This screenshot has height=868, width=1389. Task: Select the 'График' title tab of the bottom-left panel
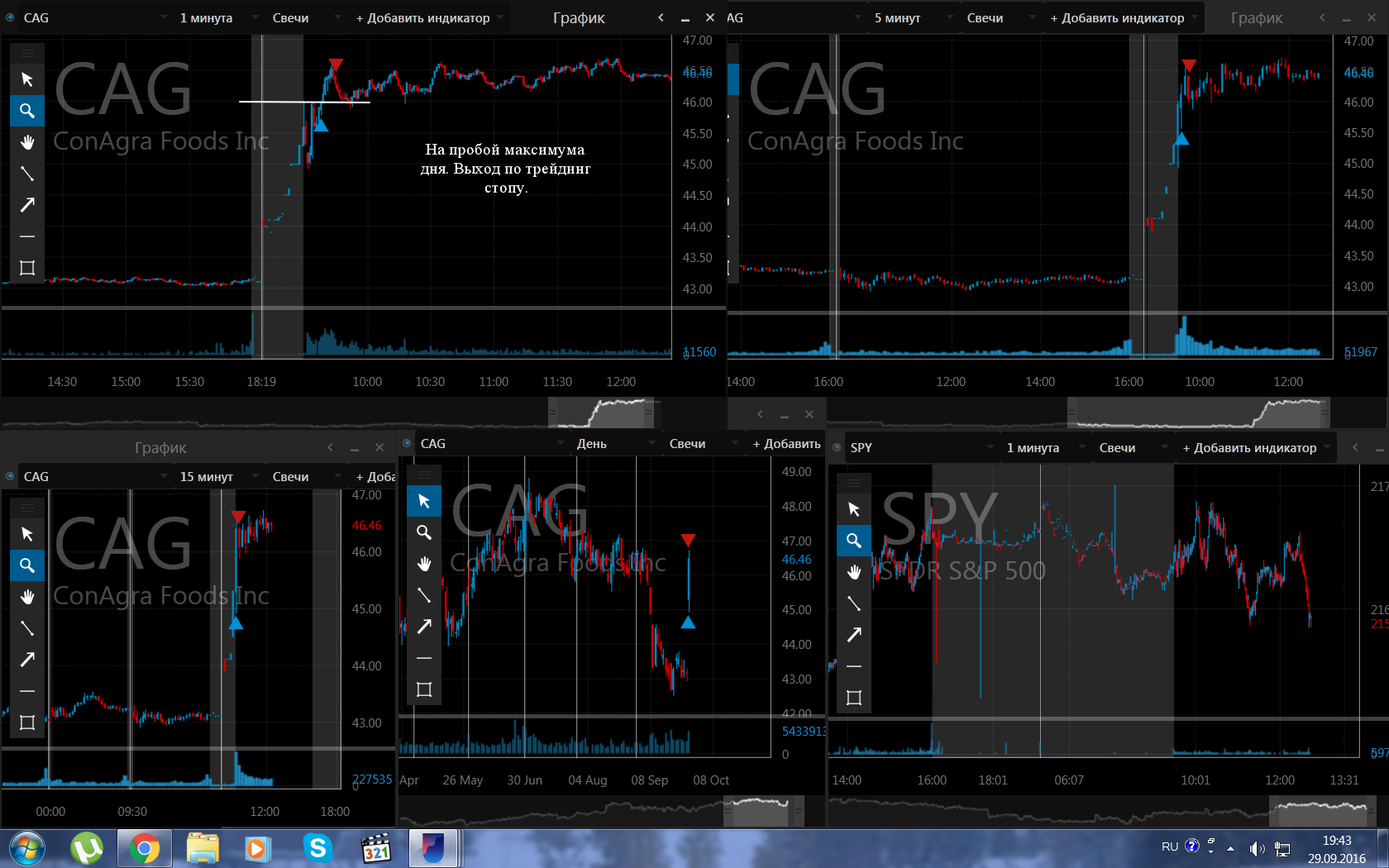[x=160, y=447]
